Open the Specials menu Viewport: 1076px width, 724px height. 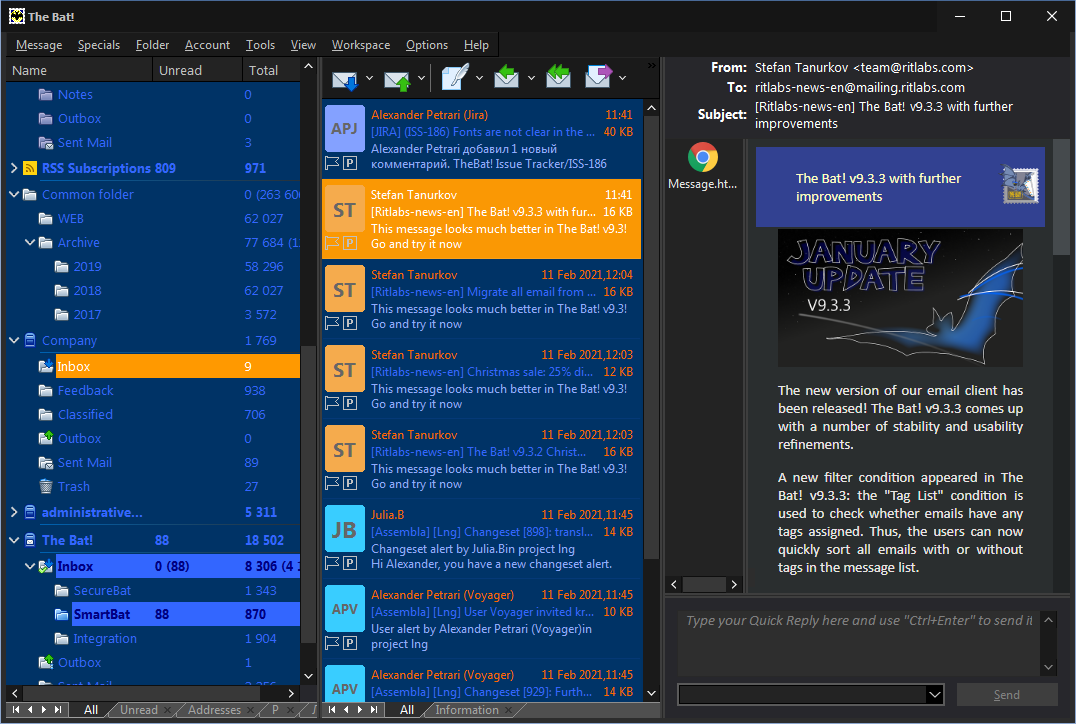coord(99,45)
